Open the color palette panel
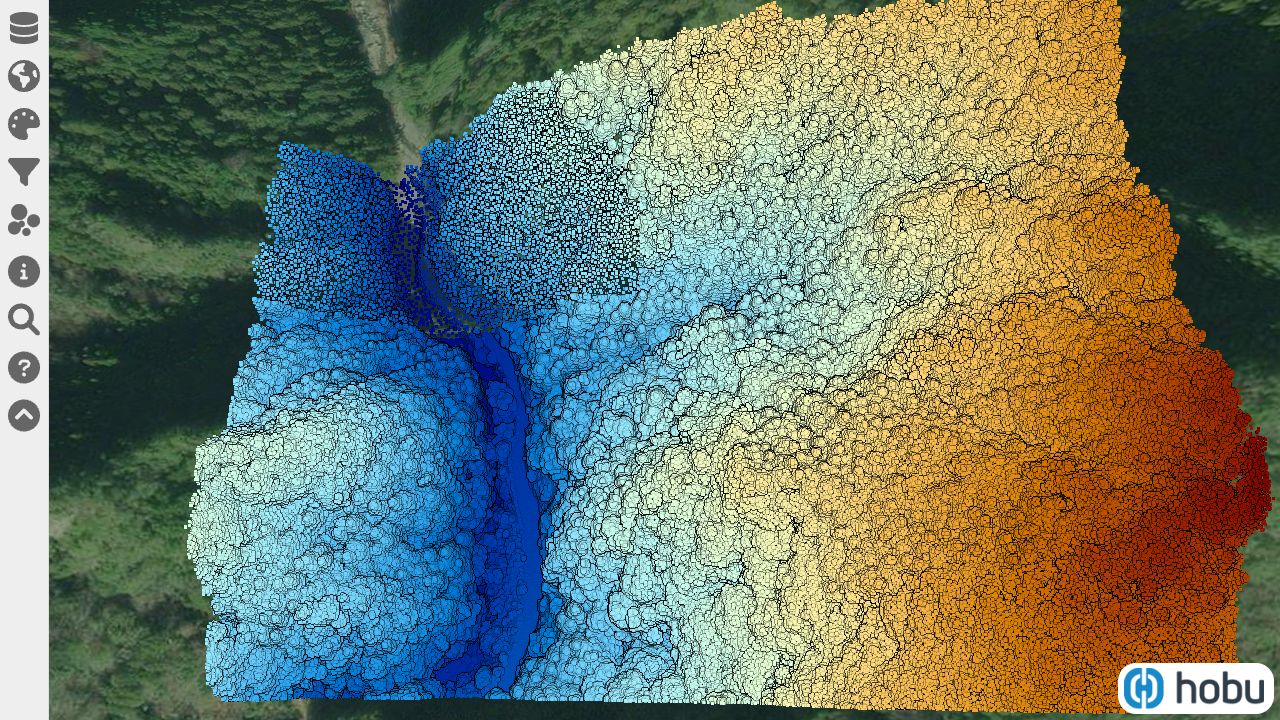 point(24,124)
